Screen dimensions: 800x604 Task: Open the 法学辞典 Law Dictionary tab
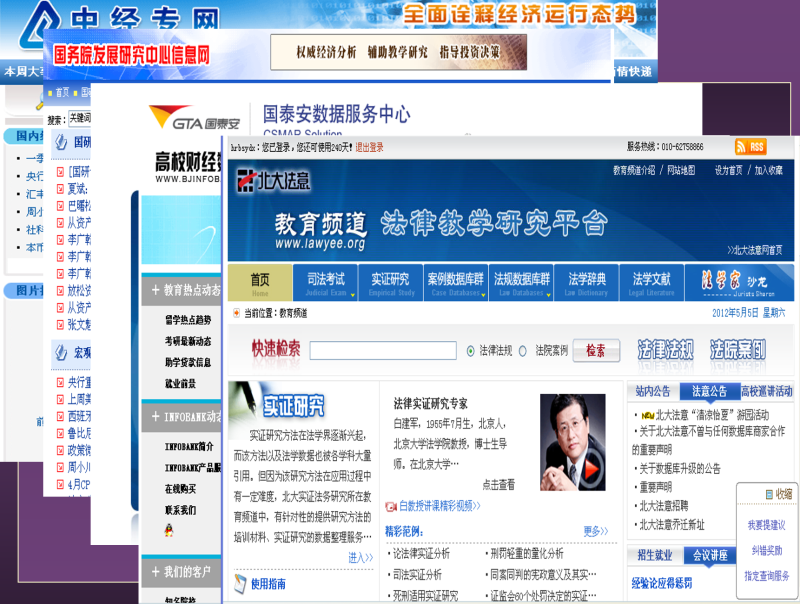(586, 283)
